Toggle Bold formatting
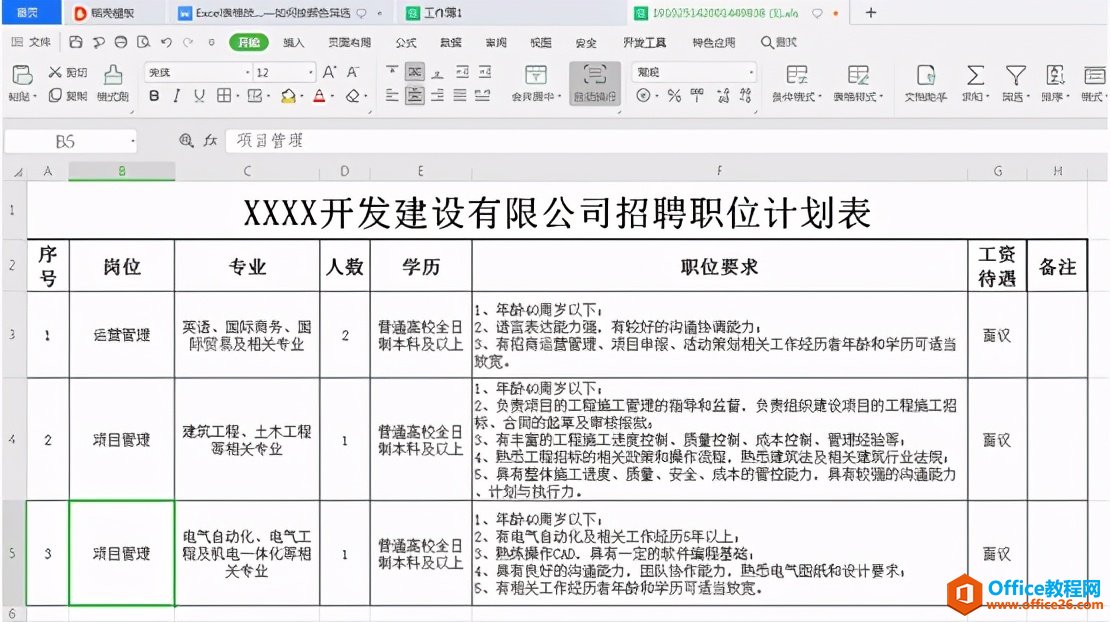 click(x=154, y=96)
